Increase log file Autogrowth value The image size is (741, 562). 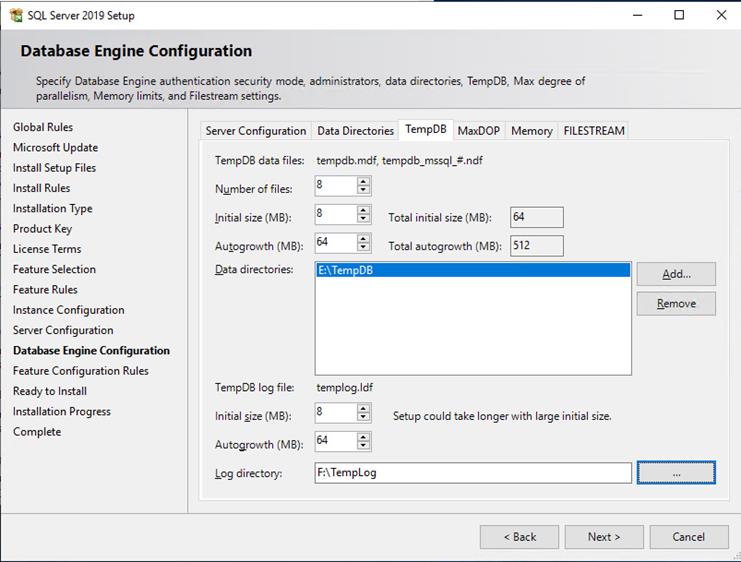pyautogui.click(x=363, y=437)
